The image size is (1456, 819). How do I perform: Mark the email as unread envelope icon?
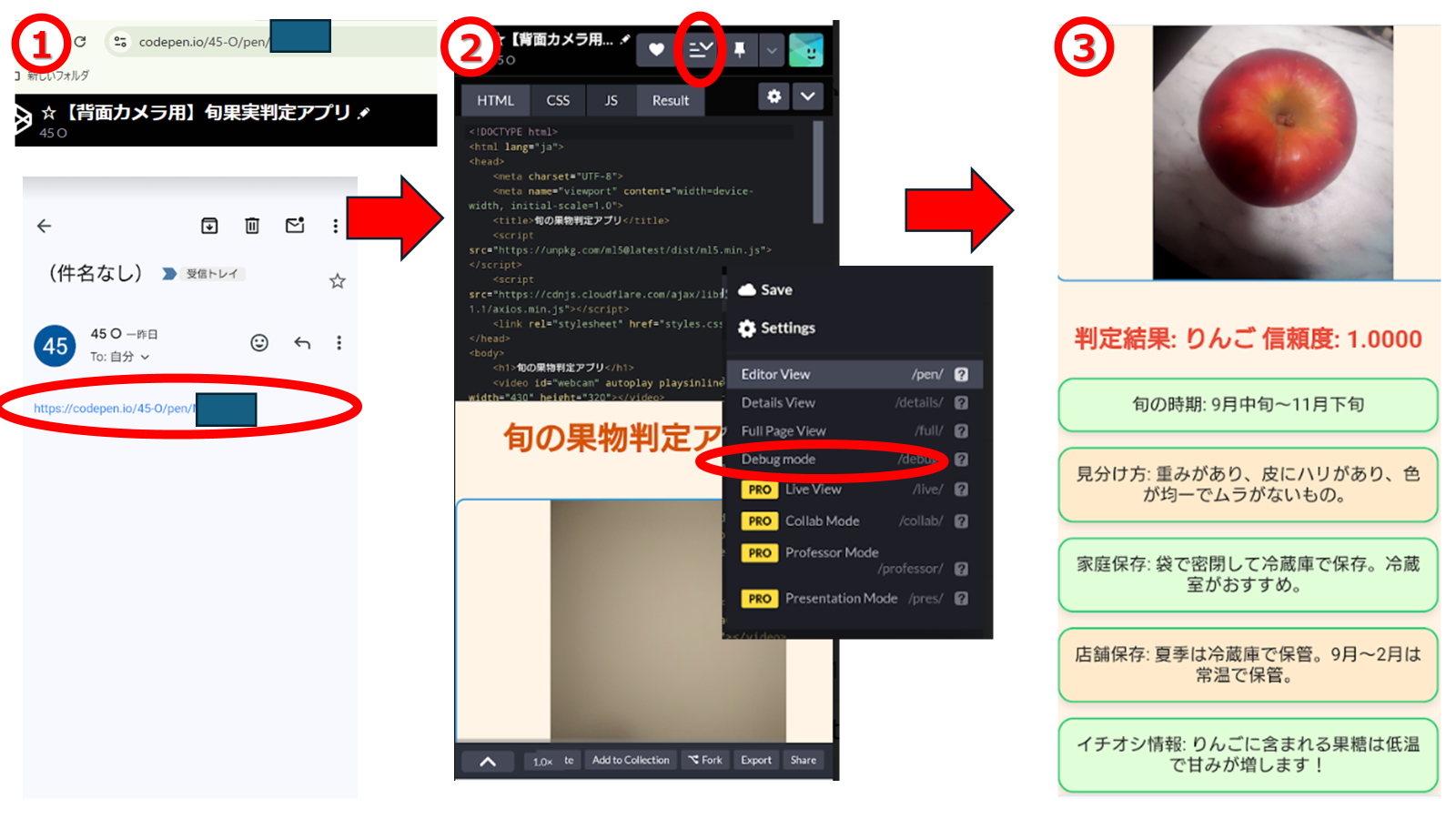click(x=295, y=225)
